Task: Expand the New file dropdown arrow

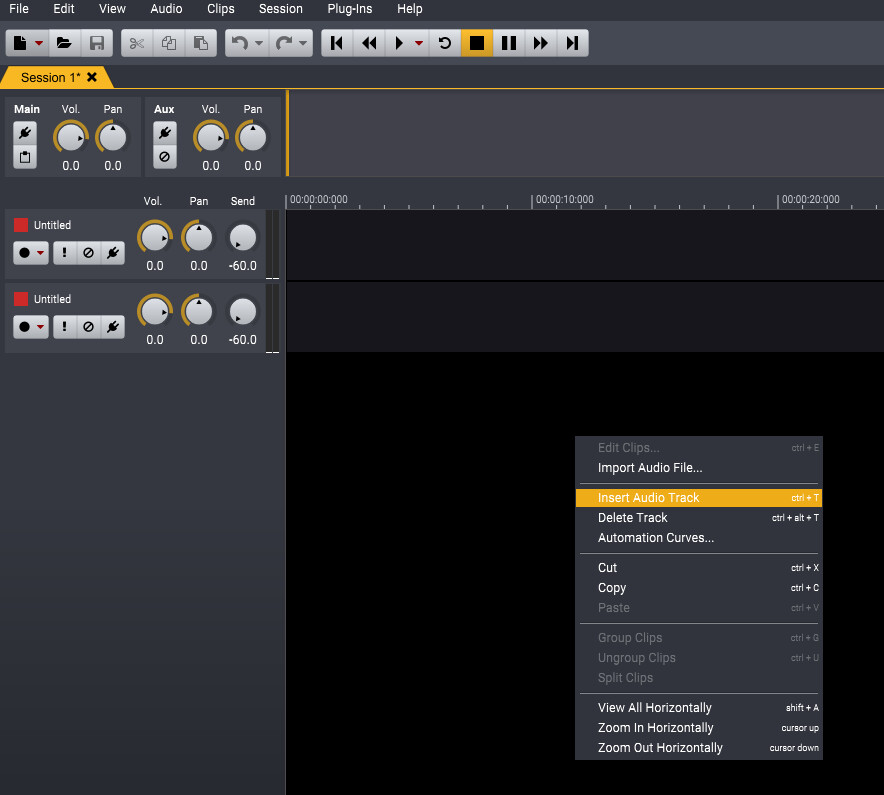Action: [x=39, y=43]
